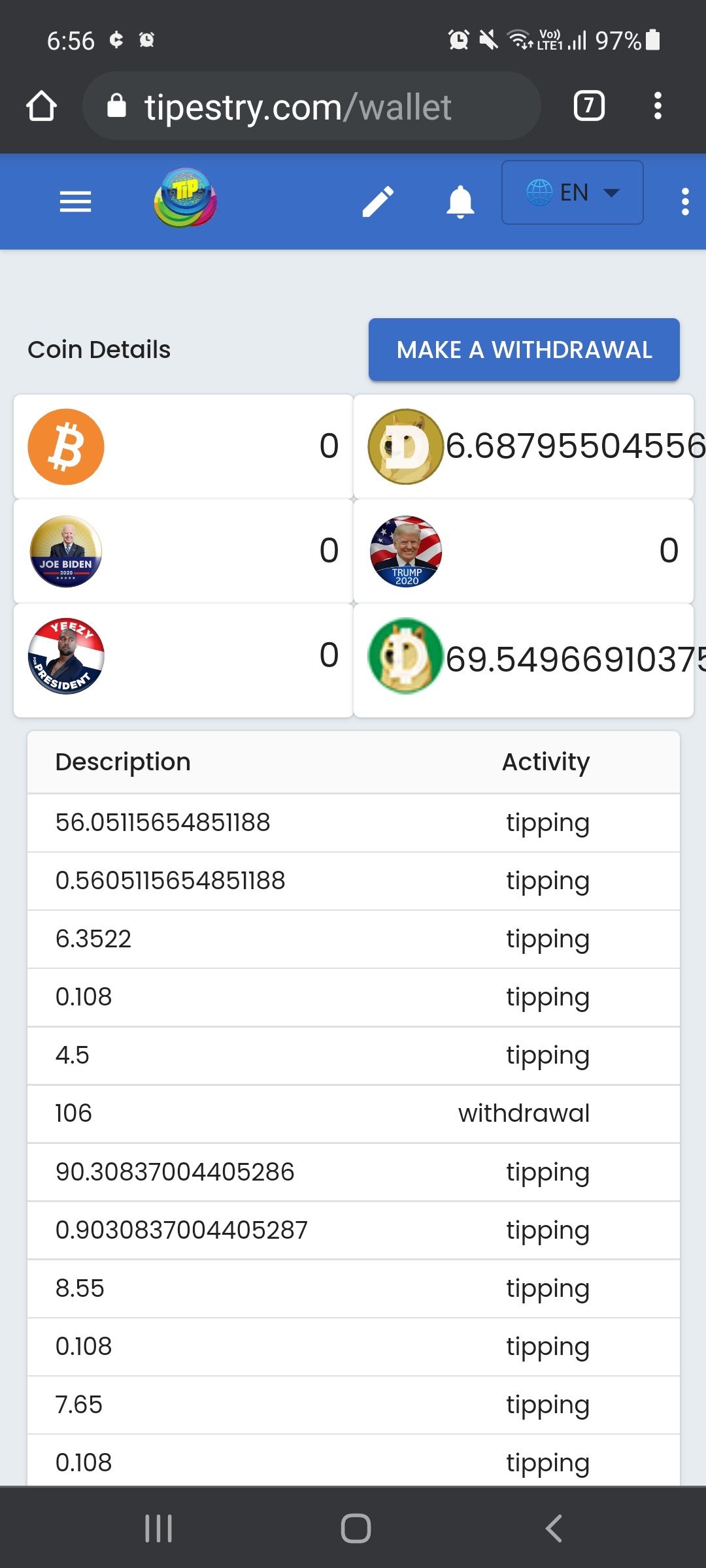The width and height of the screenshot is (706, 1568).
Task: Select the Trump 2020 coin icon
Action: [406, 551]
